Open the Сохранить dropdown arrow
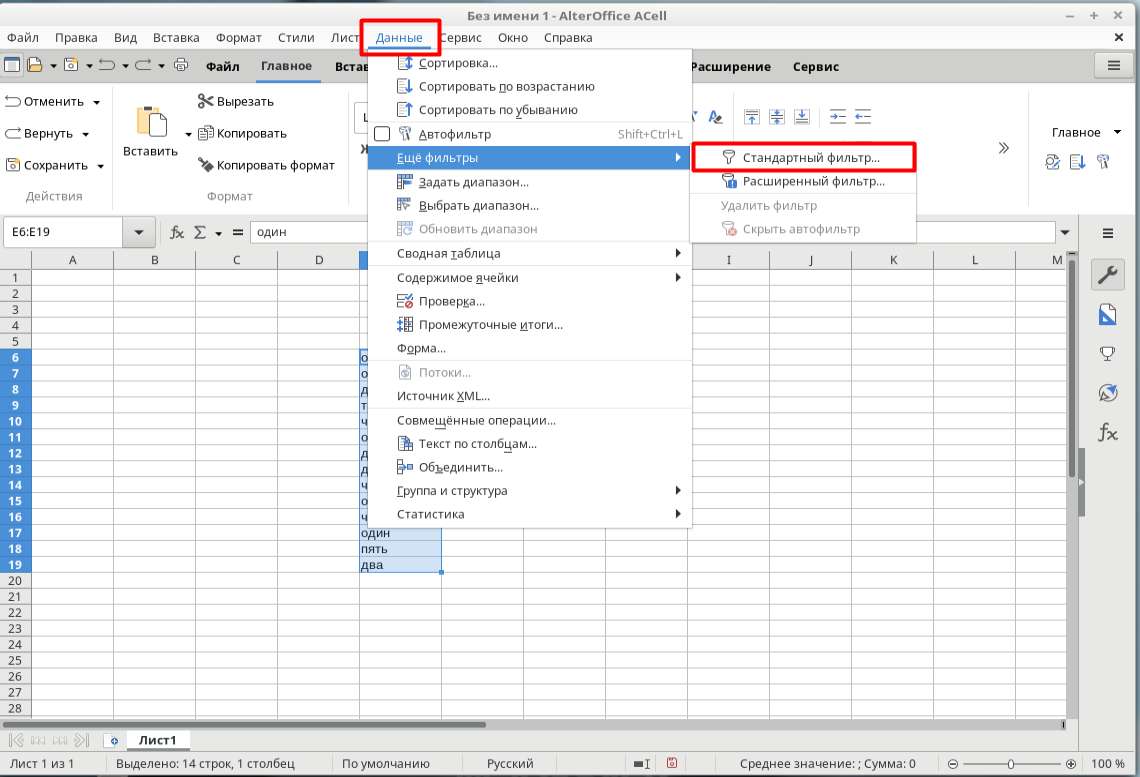Viewport: 1140px width, 777px height. pyautogui.click(x=100, y=166)
